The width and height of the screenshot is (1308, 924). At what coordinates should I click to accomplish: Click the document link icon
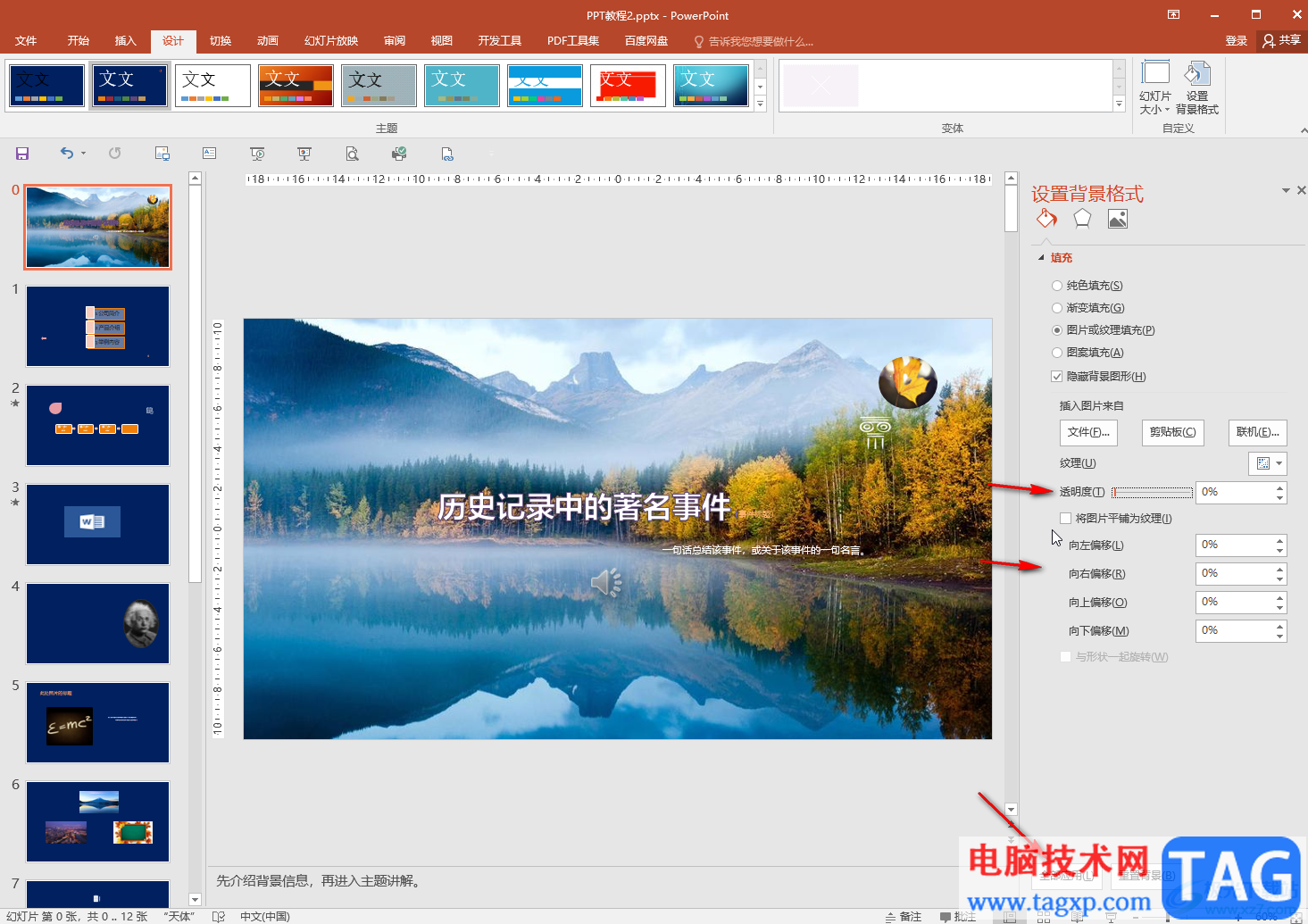point(447,154)
